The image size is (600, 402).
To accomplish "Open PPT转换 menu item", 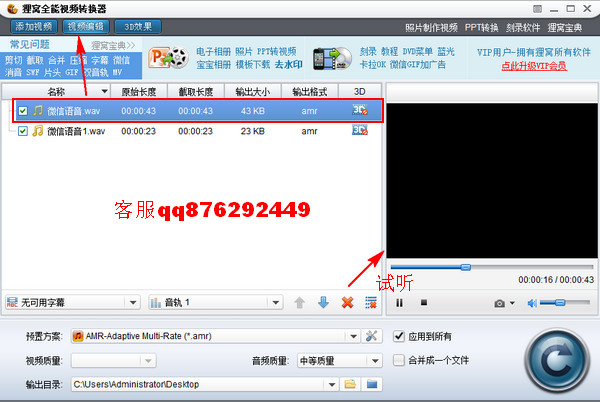I will pyautogui.click(x=481, y=28).
